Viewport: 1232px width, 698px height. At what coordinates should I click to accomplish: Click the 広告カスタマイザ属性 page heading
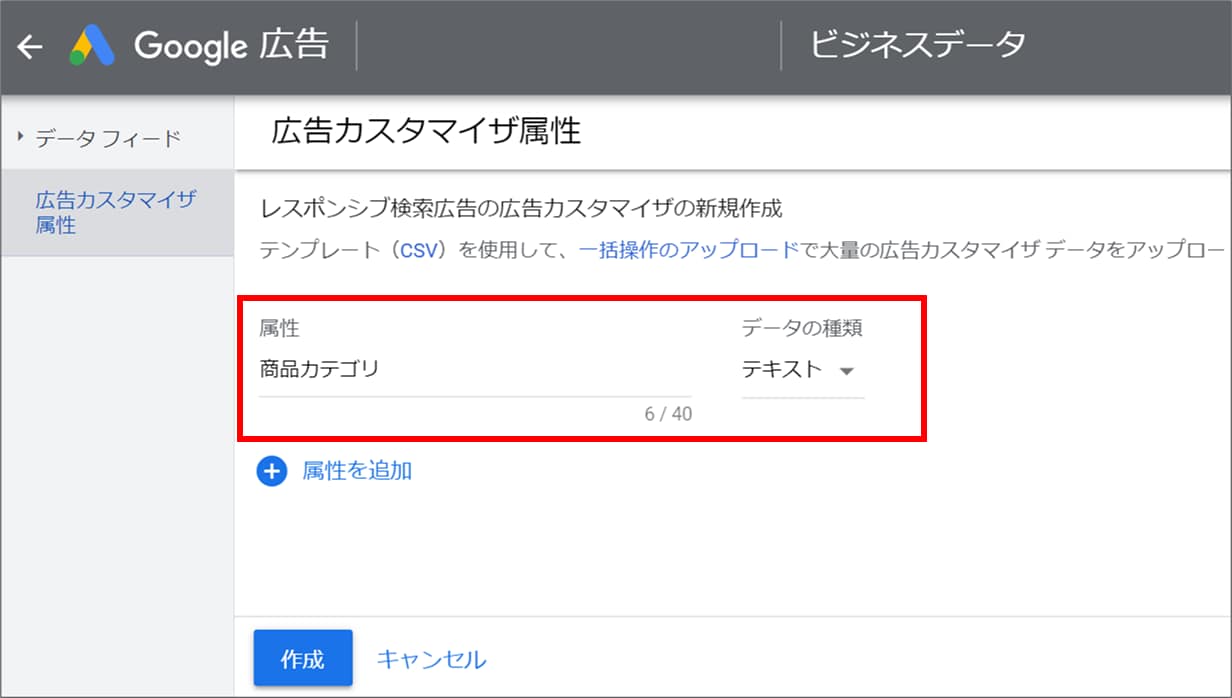click(426, 131)
